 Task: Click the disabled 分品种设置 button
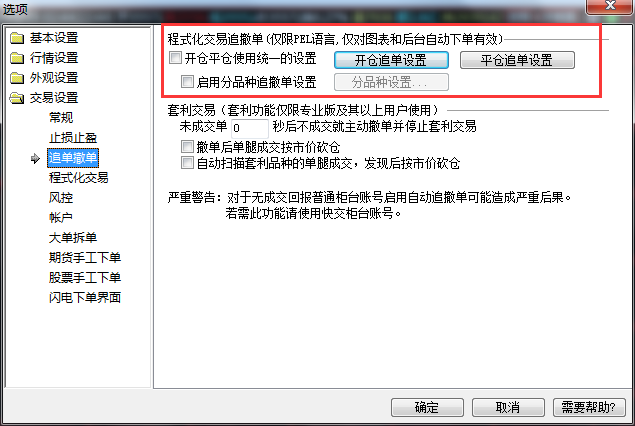point(391,82)
